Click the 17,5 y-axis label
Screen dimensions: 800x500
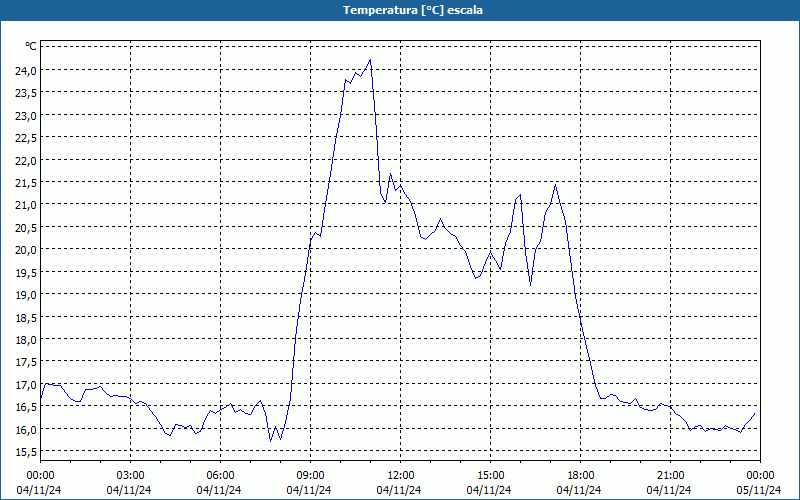[x=26, y=362]
